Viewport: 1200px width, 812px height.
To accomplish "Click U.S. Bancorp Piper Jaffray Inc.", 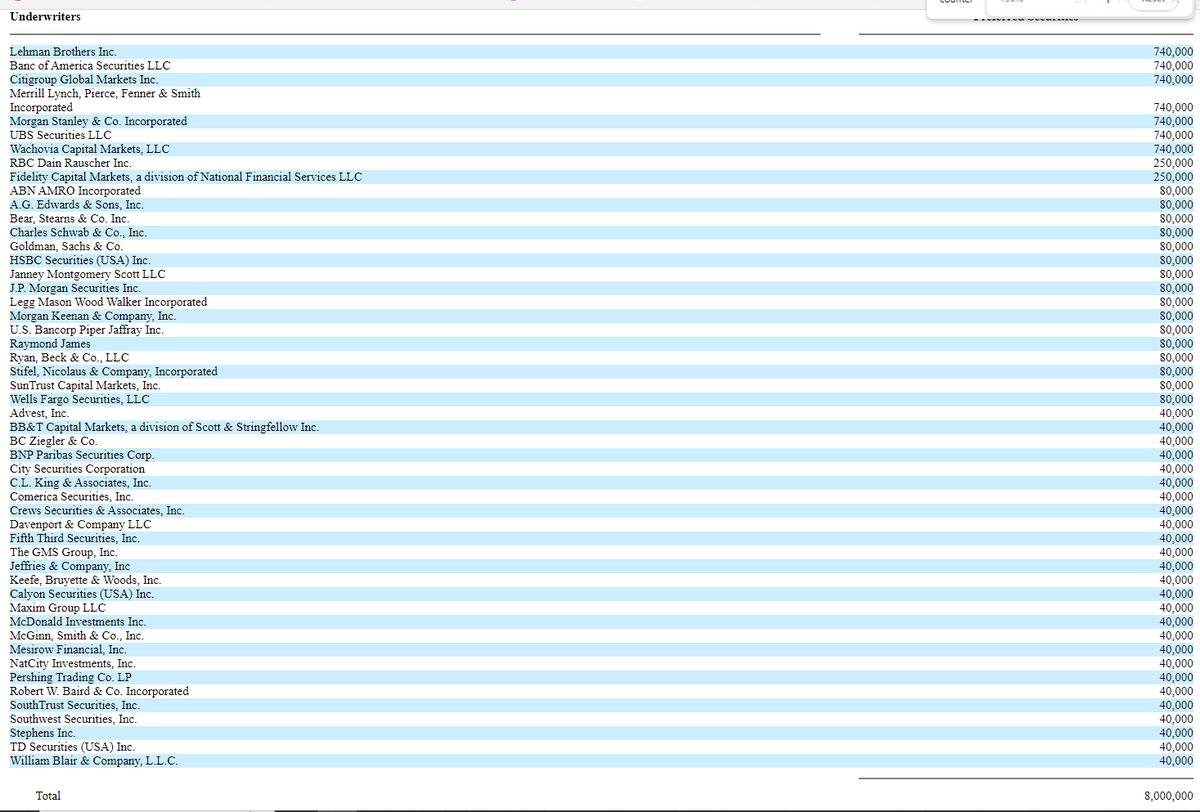I will (86, 330).
